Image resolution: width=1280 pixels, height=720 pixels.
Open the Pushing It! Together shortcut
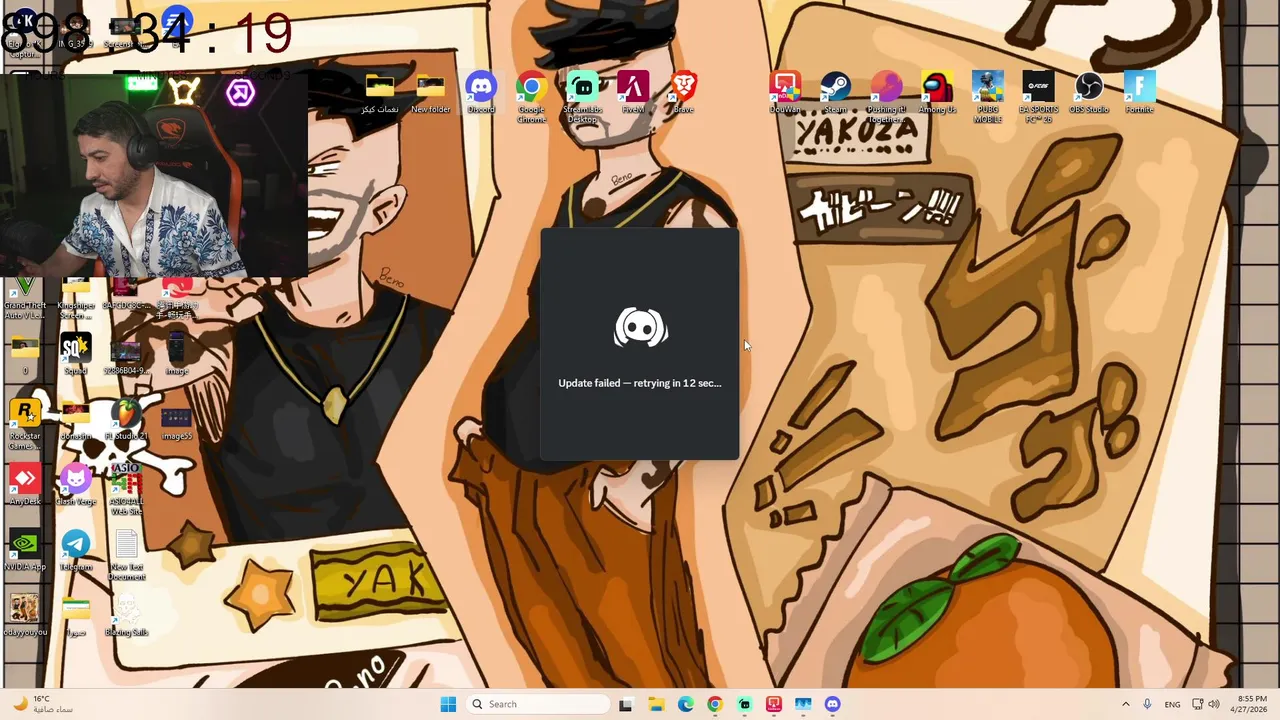[x=886, y=97]
